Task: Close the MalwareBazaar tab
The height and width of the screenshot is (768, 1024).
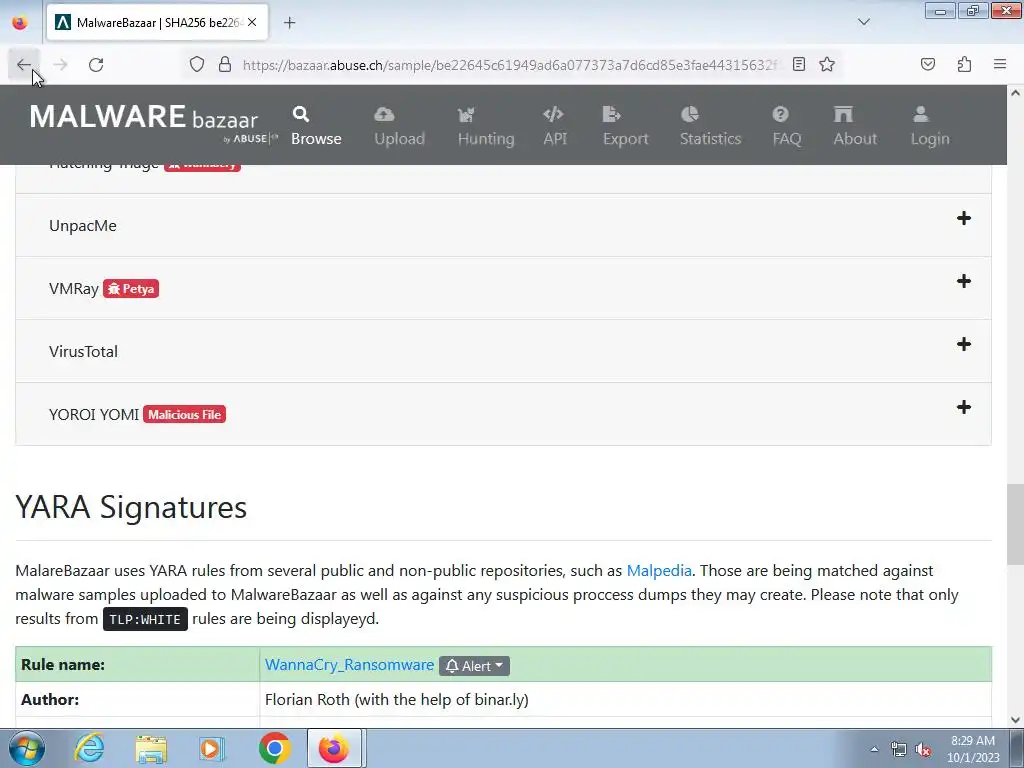Action: (x=252, y=22)
